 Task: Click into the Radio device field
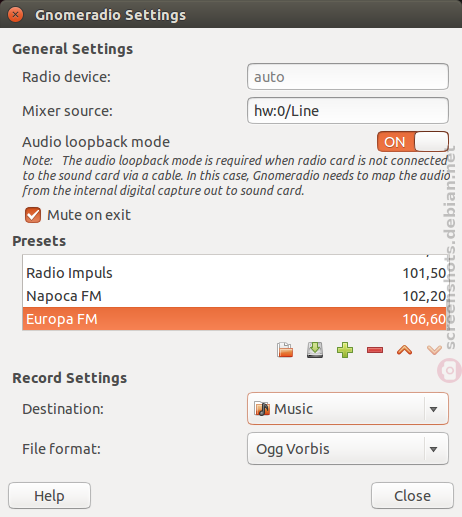[x=348, y=77]
